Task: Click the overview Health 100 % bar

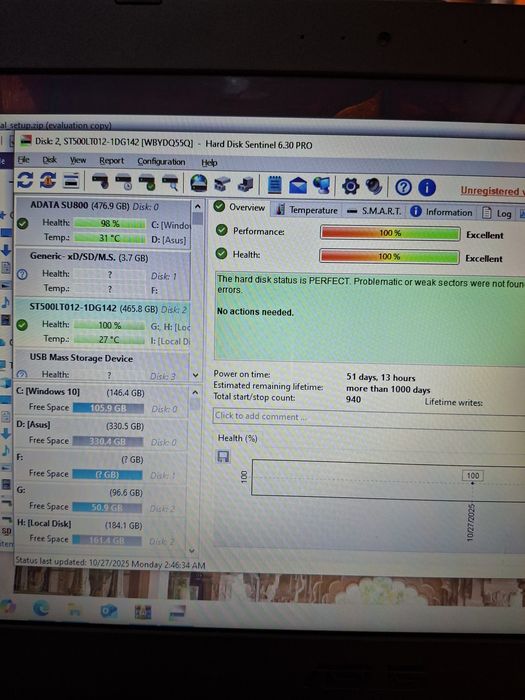Action: pos(389,256)
